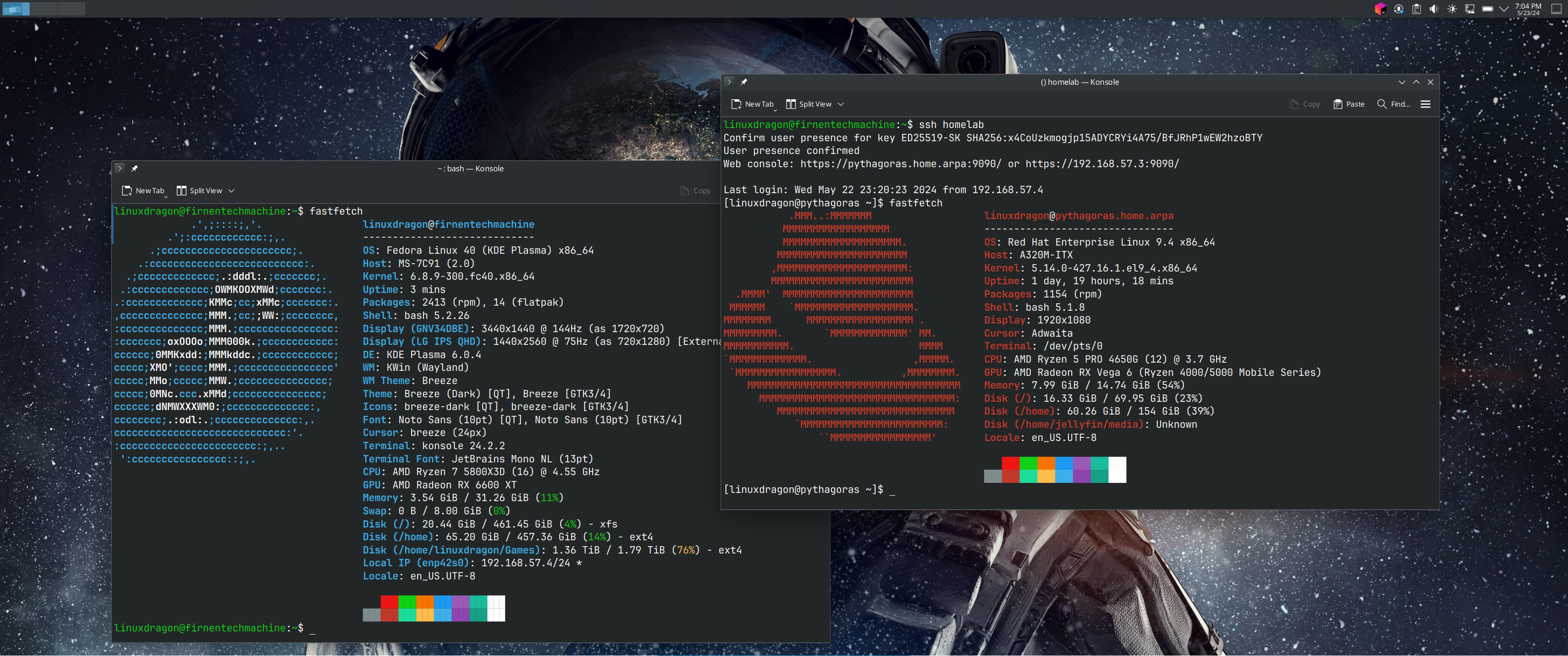Open battery and power tray icon
The height and width of the screenshot is (656, 1568).
click(x=1487, y=9)
